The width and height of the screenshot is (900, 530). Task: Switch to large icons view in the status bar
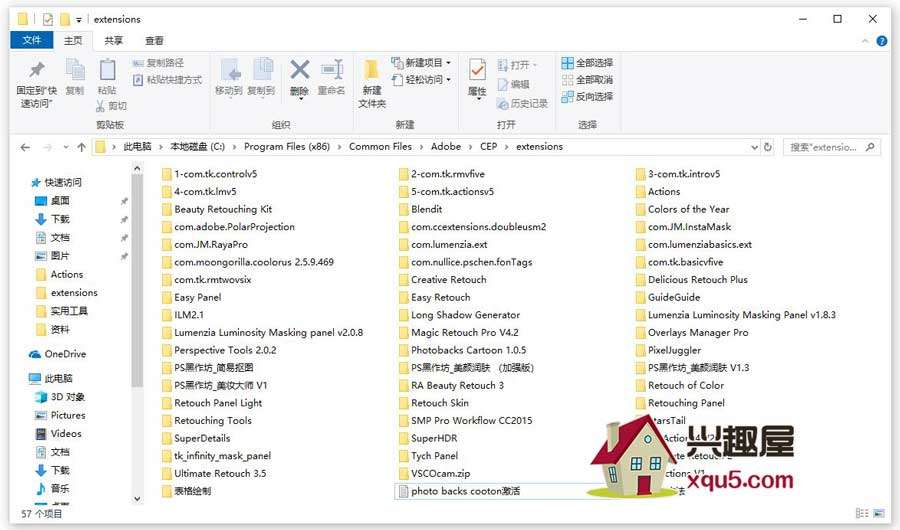click(879, 513)
